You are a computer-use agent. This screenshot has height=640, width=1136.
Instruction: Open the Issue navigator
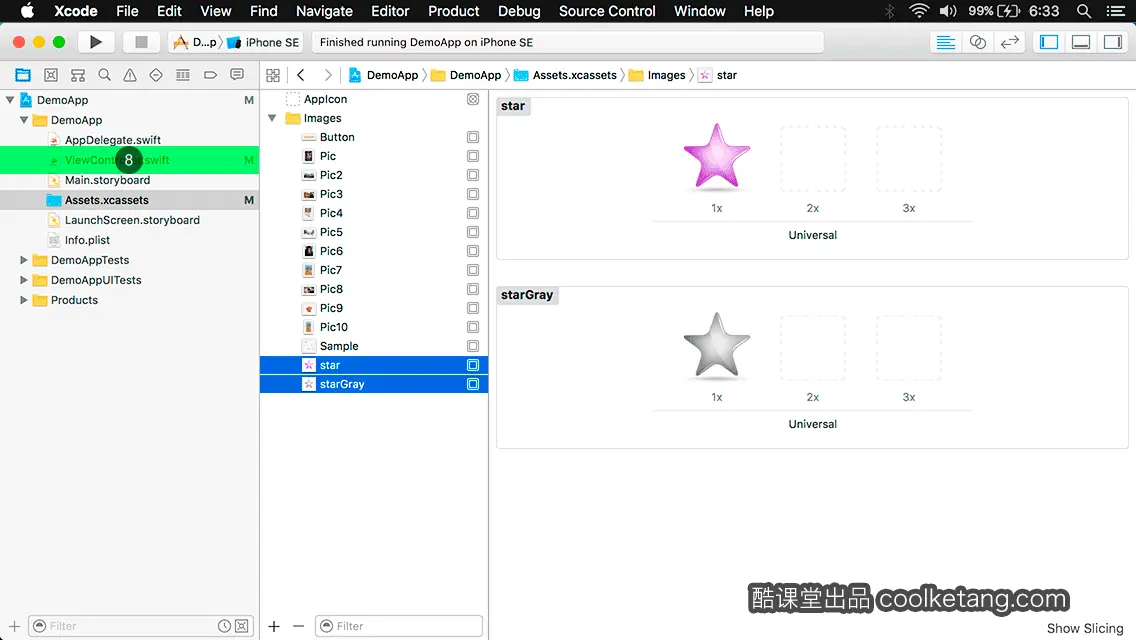(x=130, y=75)
